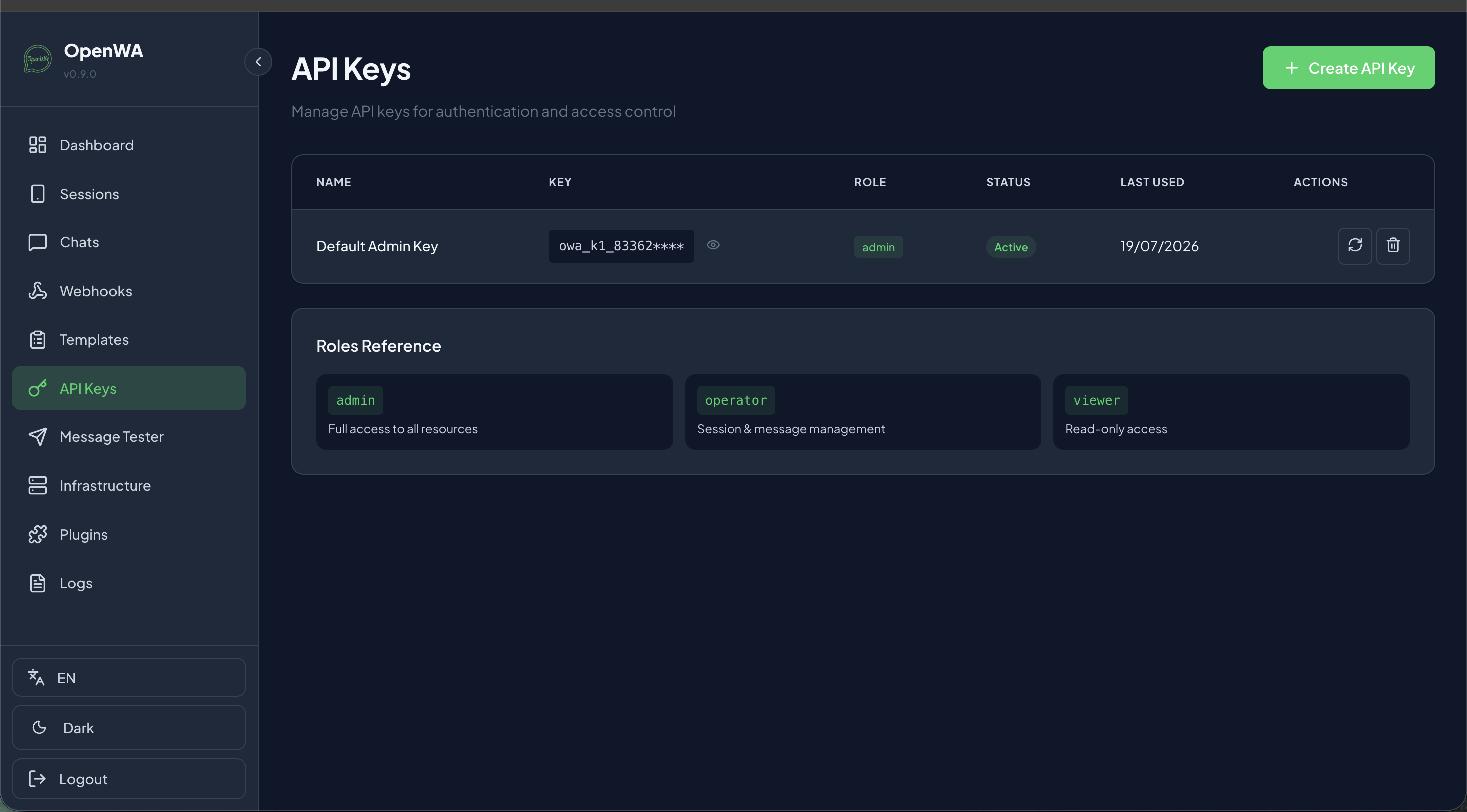This screenshot has height=812, width=1467.
Task: Click the Default Admin Key name
Action: [377, 246]
